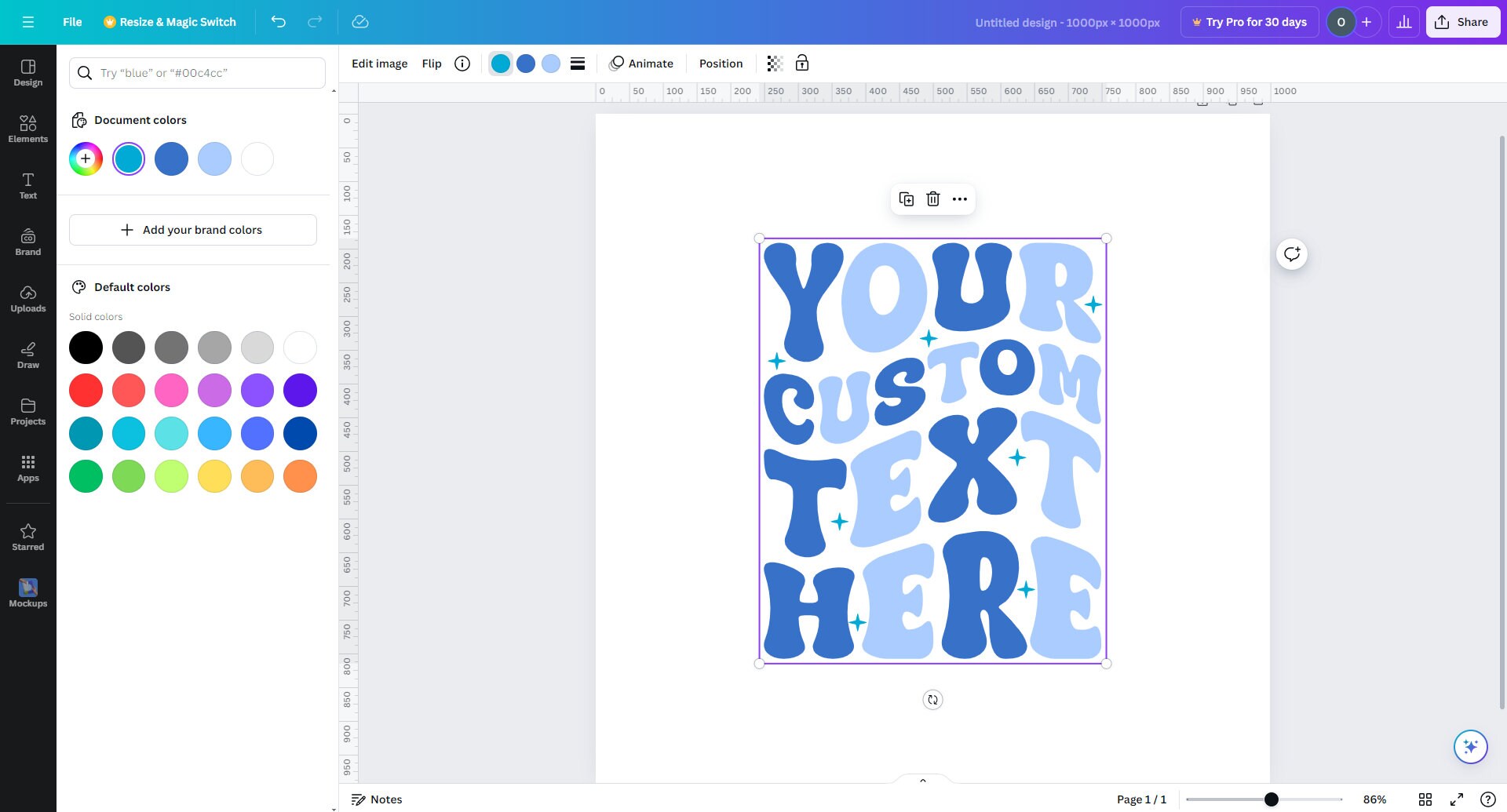Open the Mockups panel
Viewport: 1507px width, 812px height.
point(27,591)
